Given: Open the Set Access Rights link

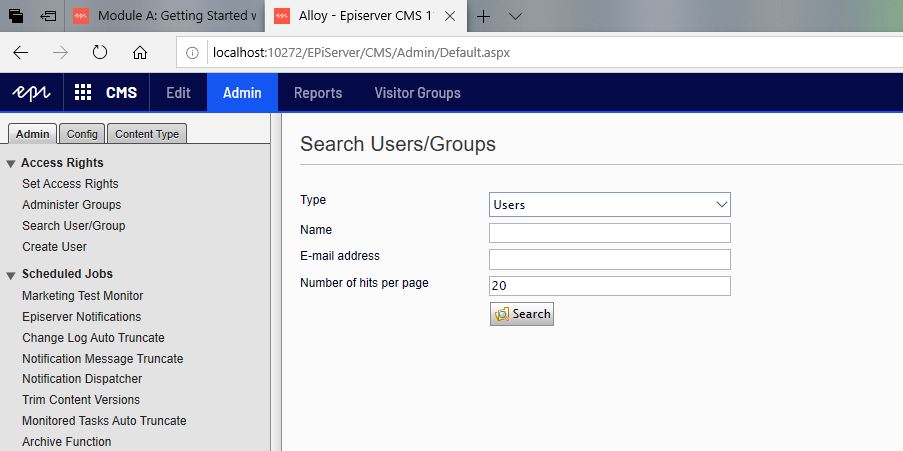Looking at the screenshot, I should tap(70, 184).
